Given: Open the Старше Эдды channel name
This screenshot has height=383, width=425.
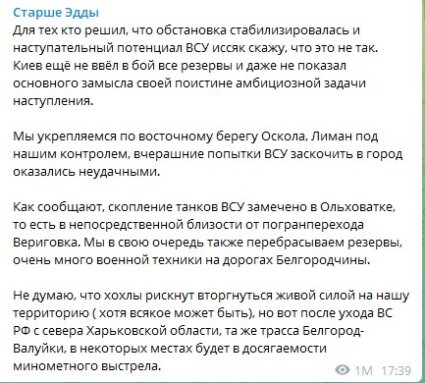Looking at the screenshot, I should (56, 13).
